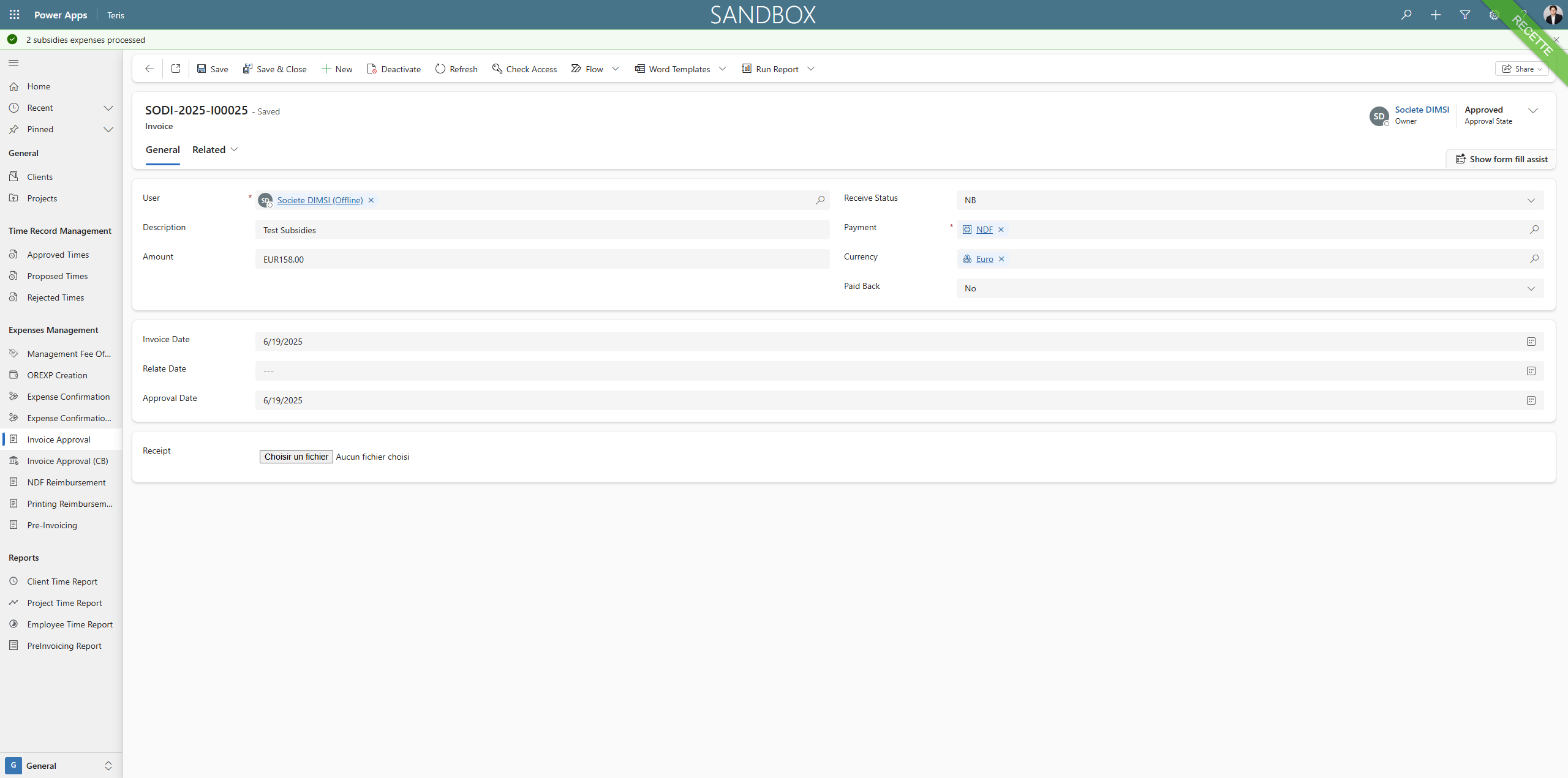Click the search magnifier in top bar

pos(1406,15)
